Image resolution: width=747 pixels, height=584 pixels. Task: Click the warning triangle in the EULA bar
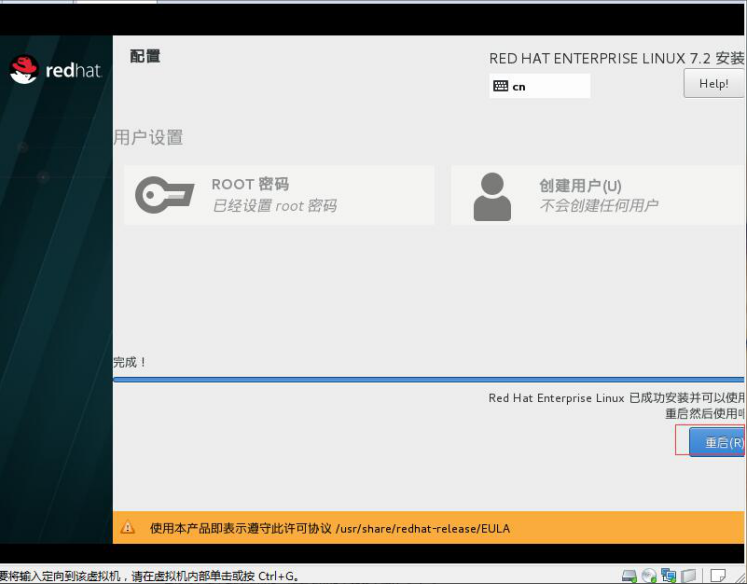coord(127,528)
